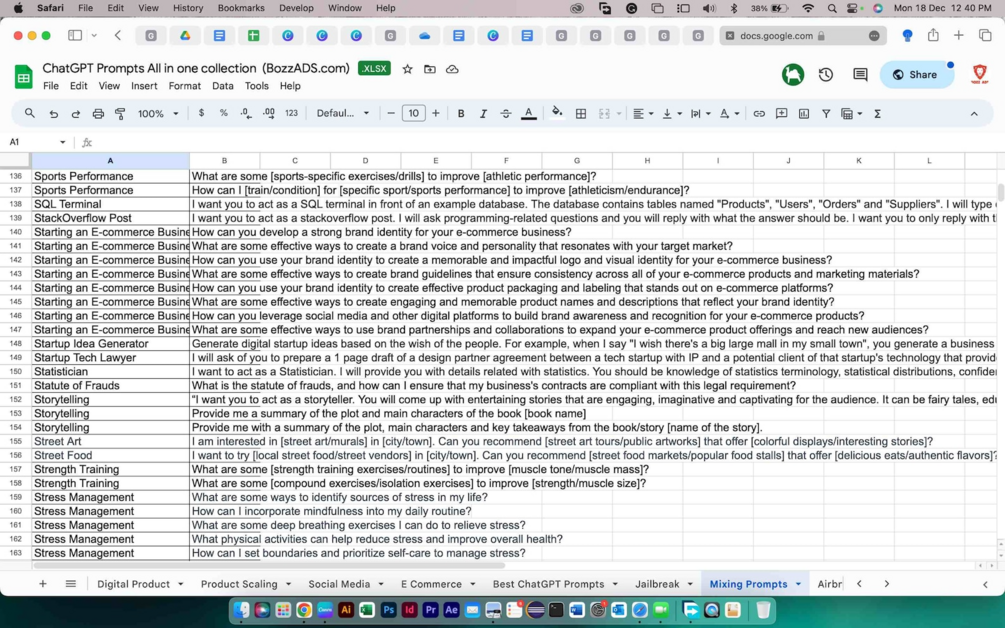Add a comment from toolbar
The height and width of the screenshot is (628, 1005).
[x=781, y=113]
